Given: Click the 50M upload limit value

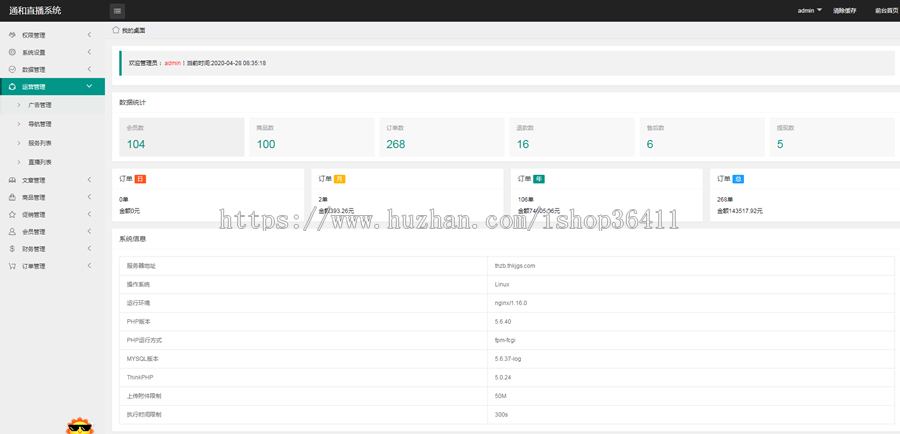Looking at the screenshot, I should coord(501,396).
